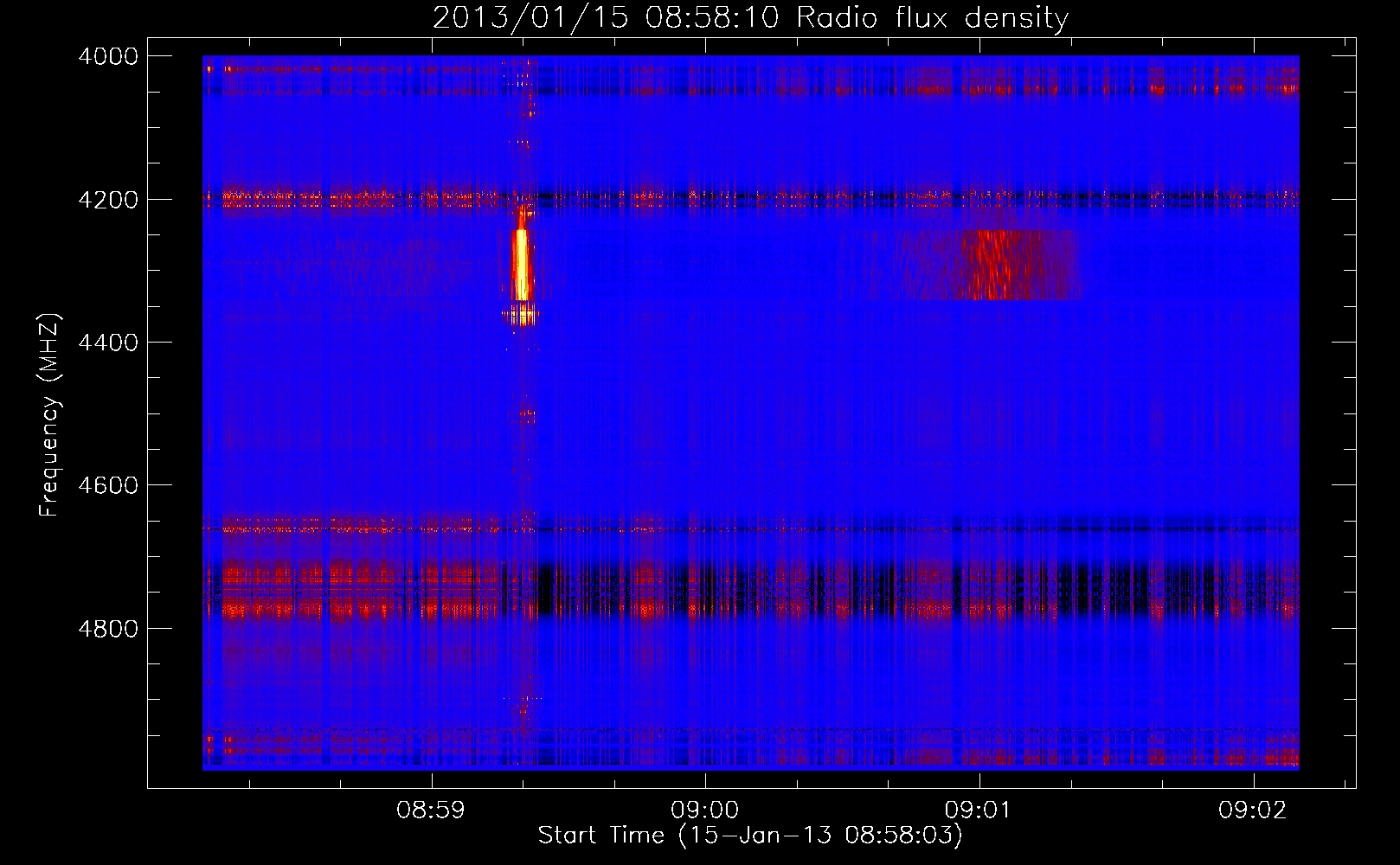Image resolution: width=1400 pixels, height=865 pixels.
Task: Click the 4600 frequency axis label
Action: pos(108,485)
